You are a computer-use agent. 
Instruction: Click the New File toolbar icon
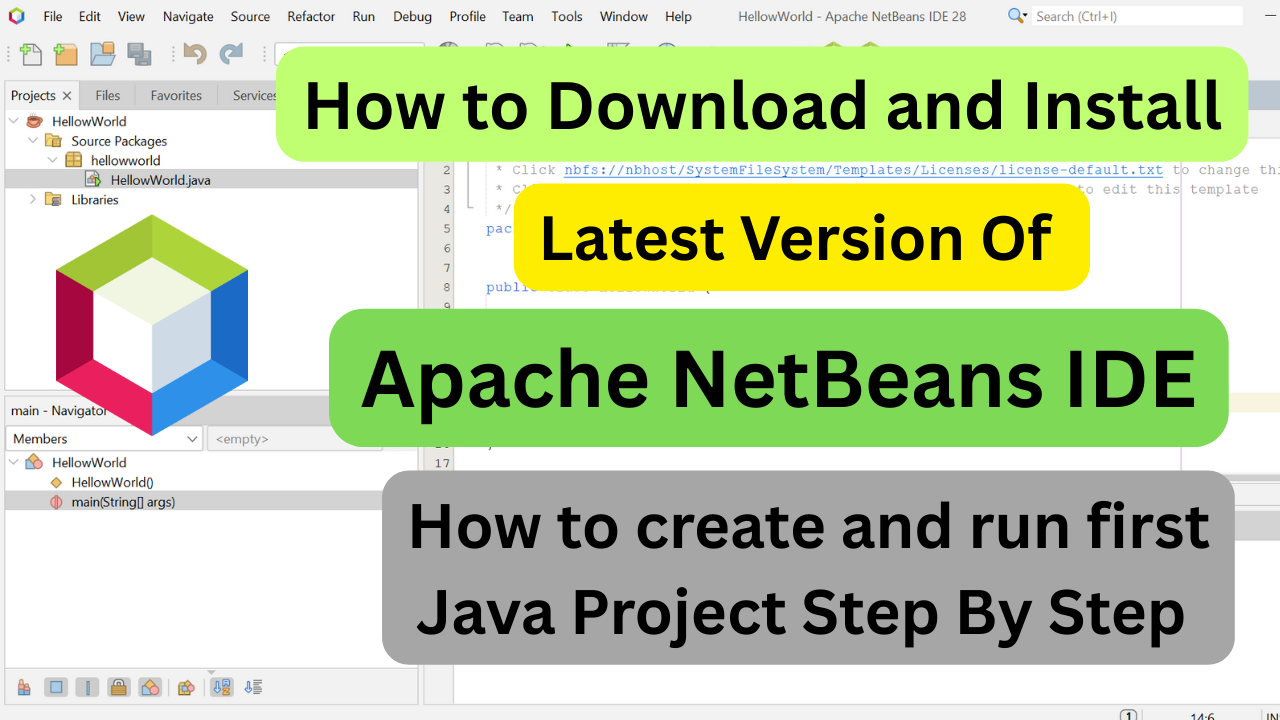31,55
